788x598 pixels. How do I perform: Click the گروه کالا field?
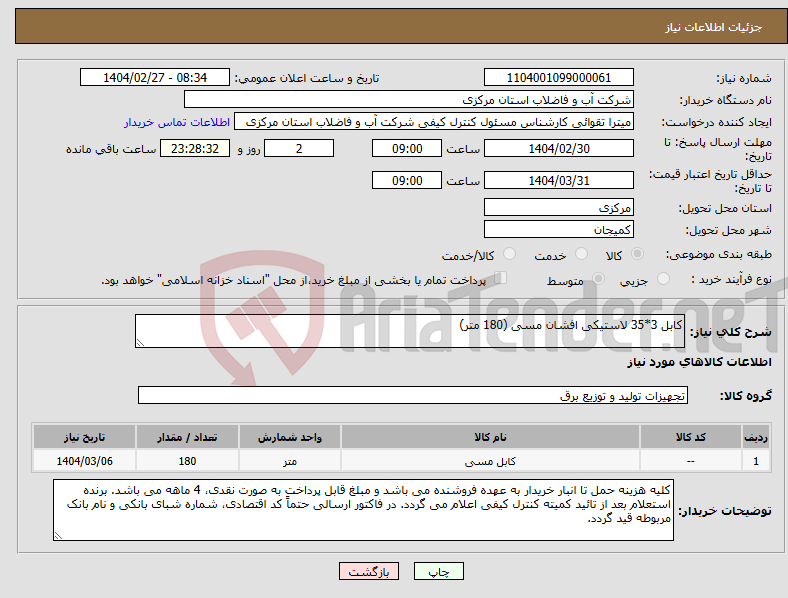coord(413,395)
